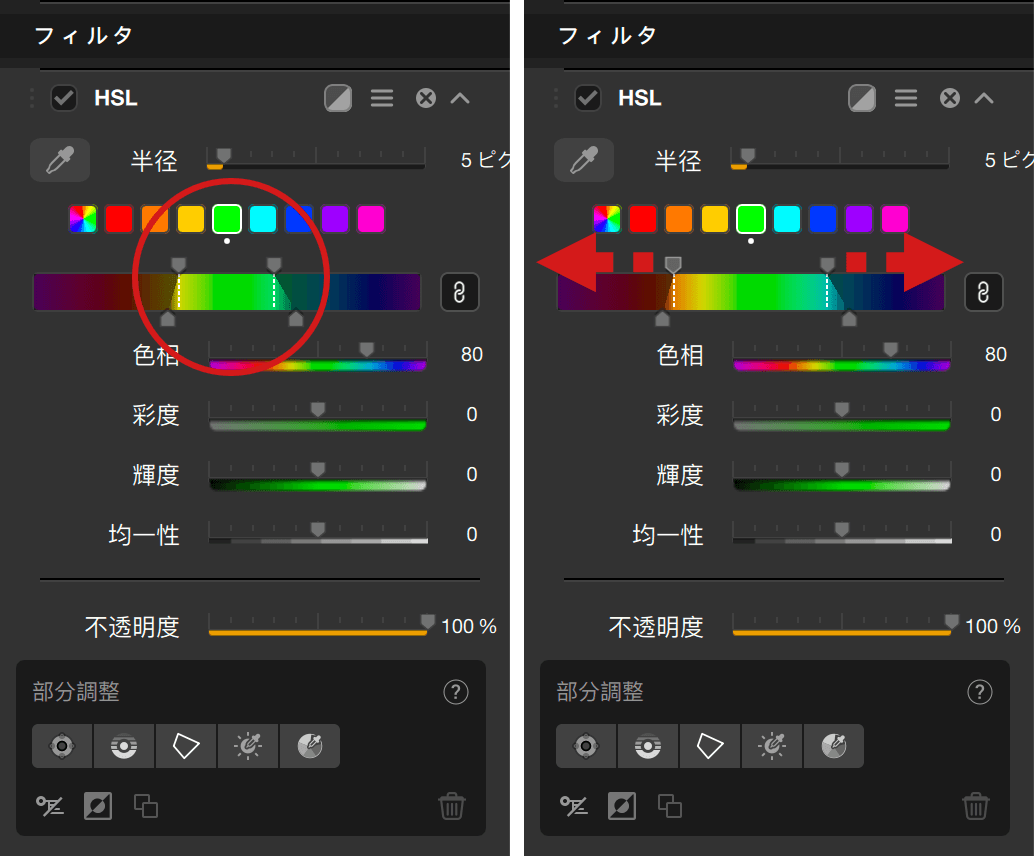Click the 均一性 slider handle in left panel

click(318, 530)
